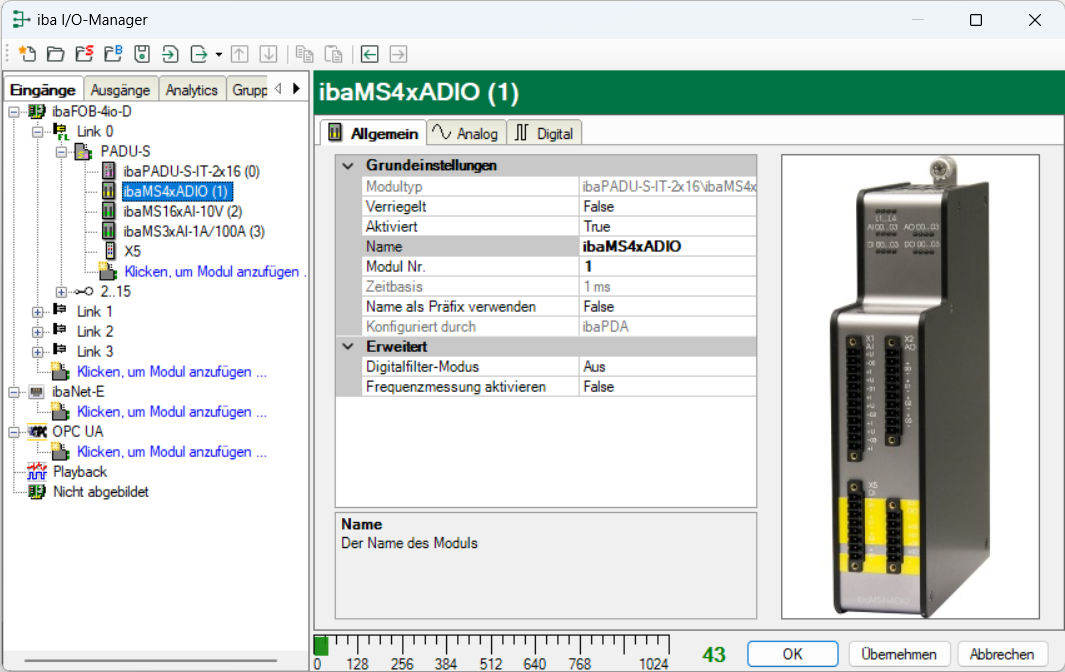The height and width of the screenshot is (672, 1065).
Task: Open the Ausgänge tab
Action: click(120, 90)
